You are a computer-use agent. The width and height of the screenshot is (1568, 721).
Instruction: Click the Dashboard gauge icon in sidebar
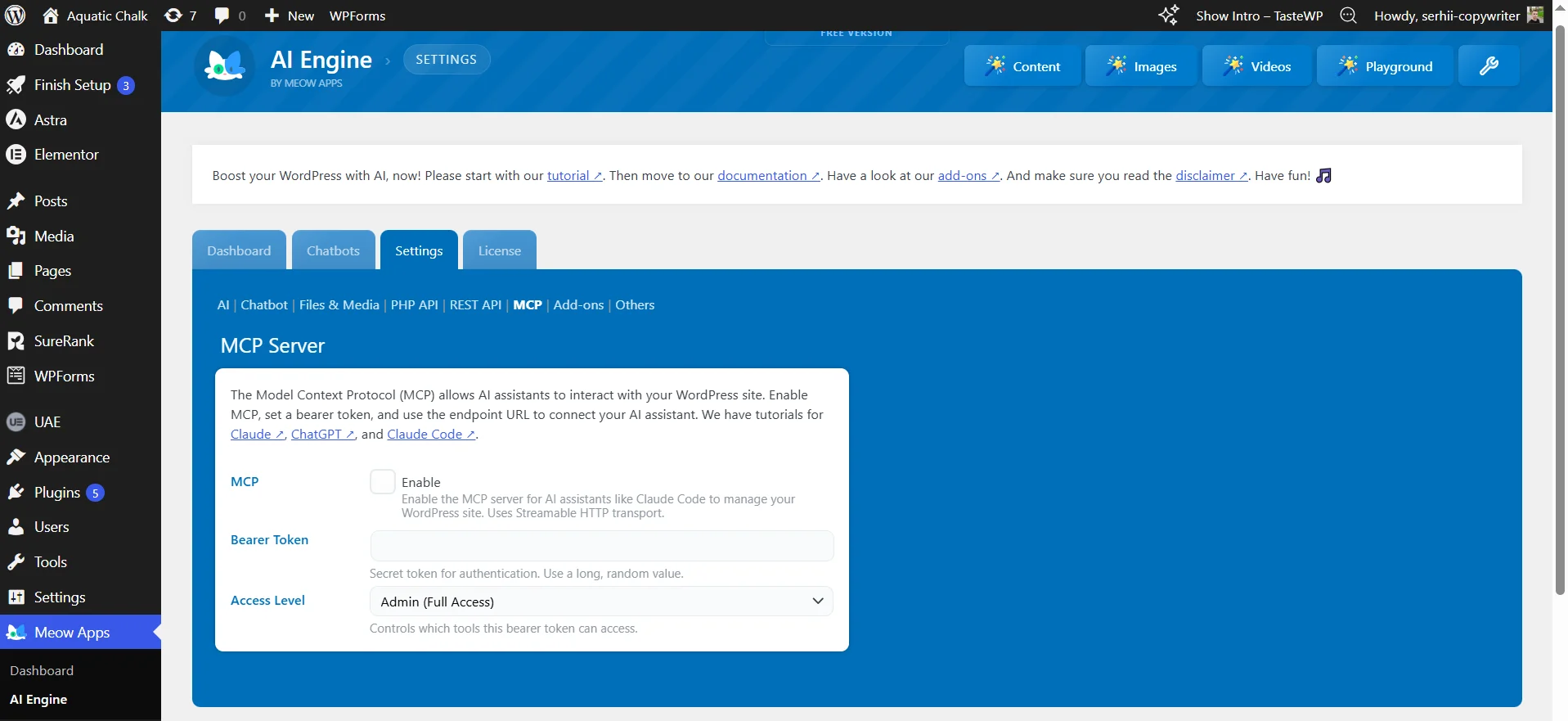pos(16,50)
